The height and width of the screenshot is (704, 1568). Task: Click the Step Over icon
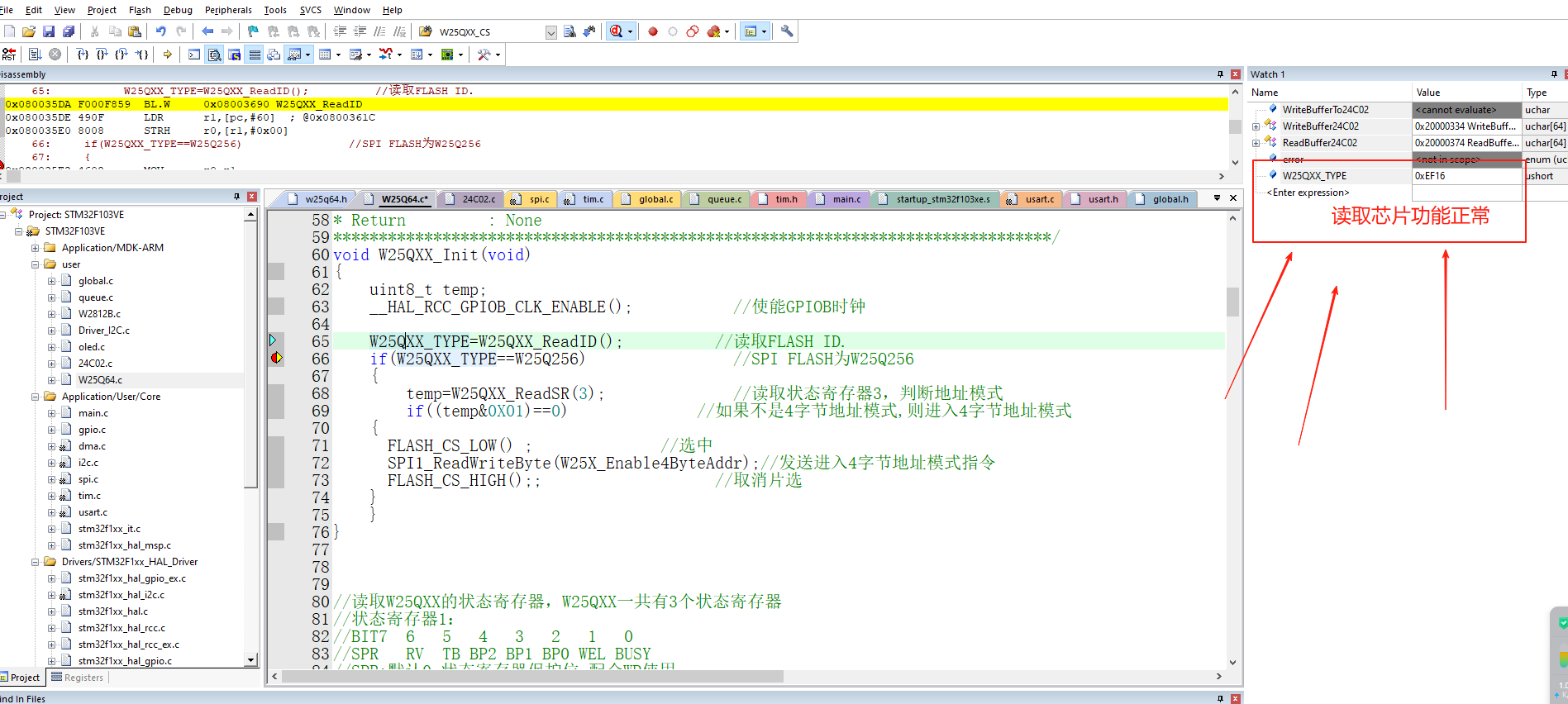click(x=102, y=55)
